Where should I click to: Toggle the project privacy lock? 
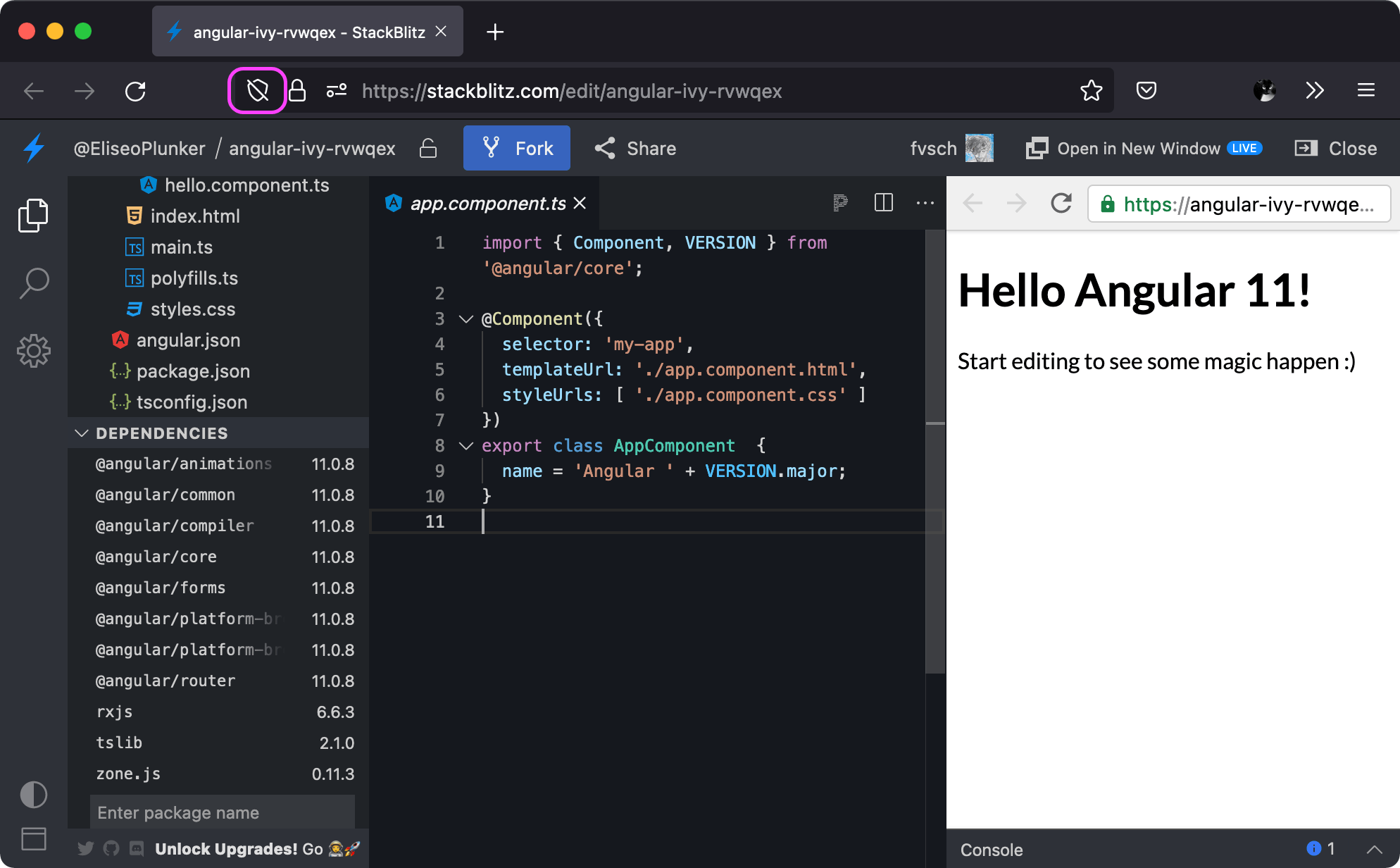click(428, 148)
